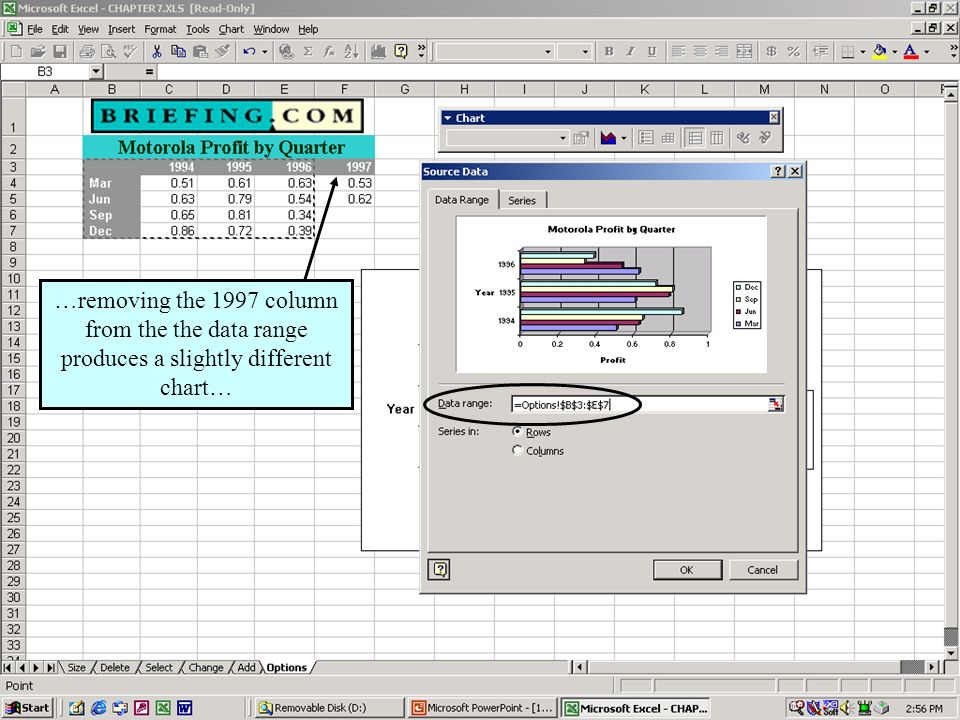Toggle Underline formatting
This screenshot has height=720, width=960.
point(651,51)
